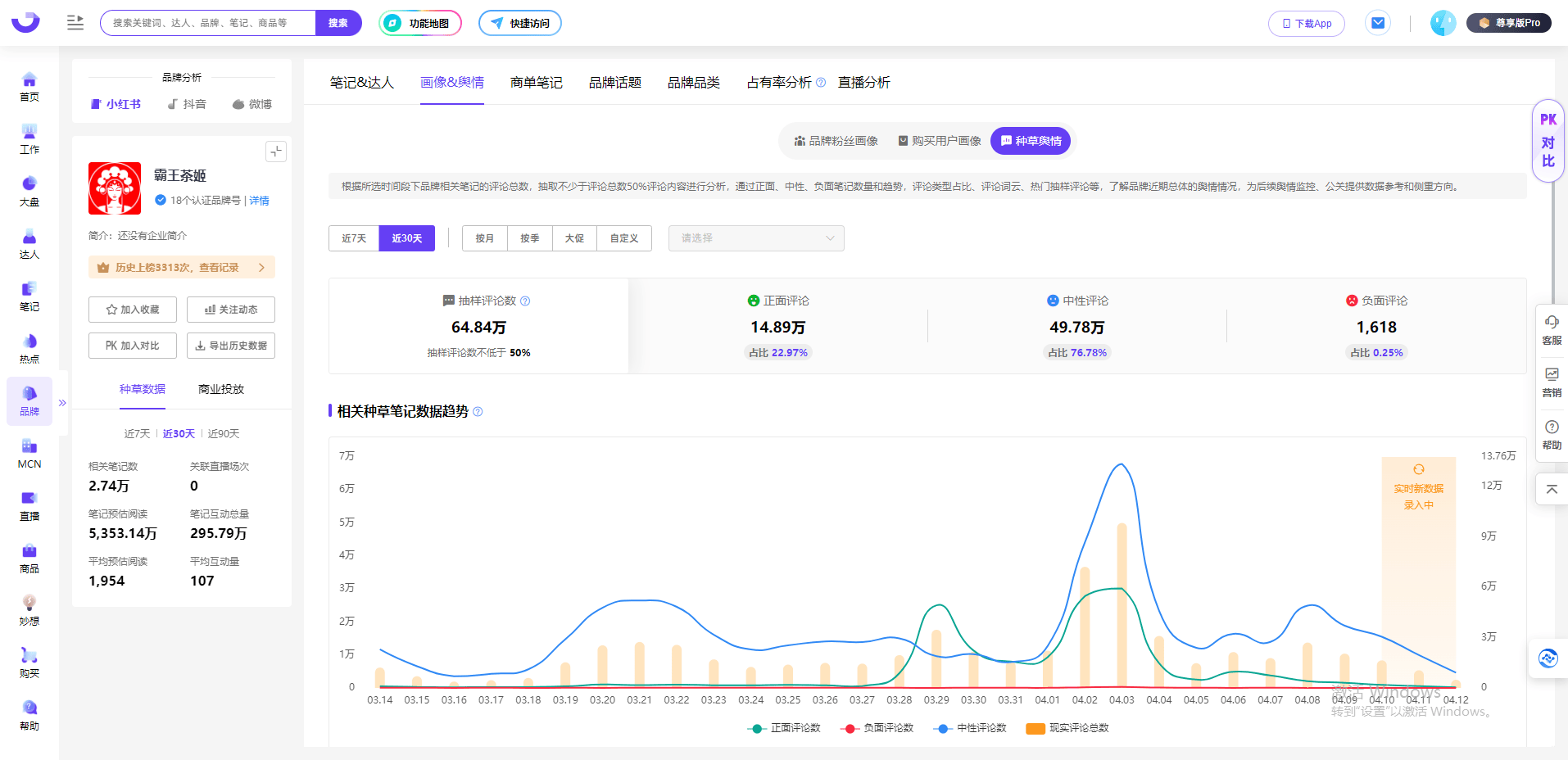
Task: Open the MCN sidebar icon
Action: pyautogui.click(x=29, y=453)
